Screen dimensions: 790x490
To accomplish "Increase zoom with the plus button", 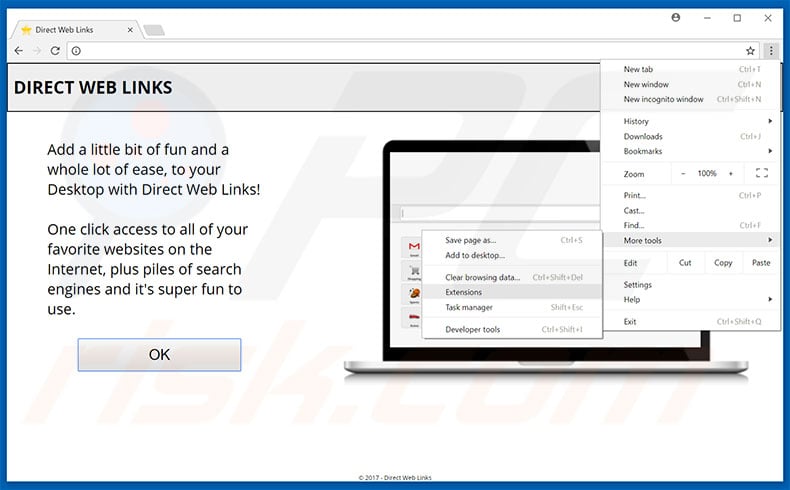I will coord(731,174).
